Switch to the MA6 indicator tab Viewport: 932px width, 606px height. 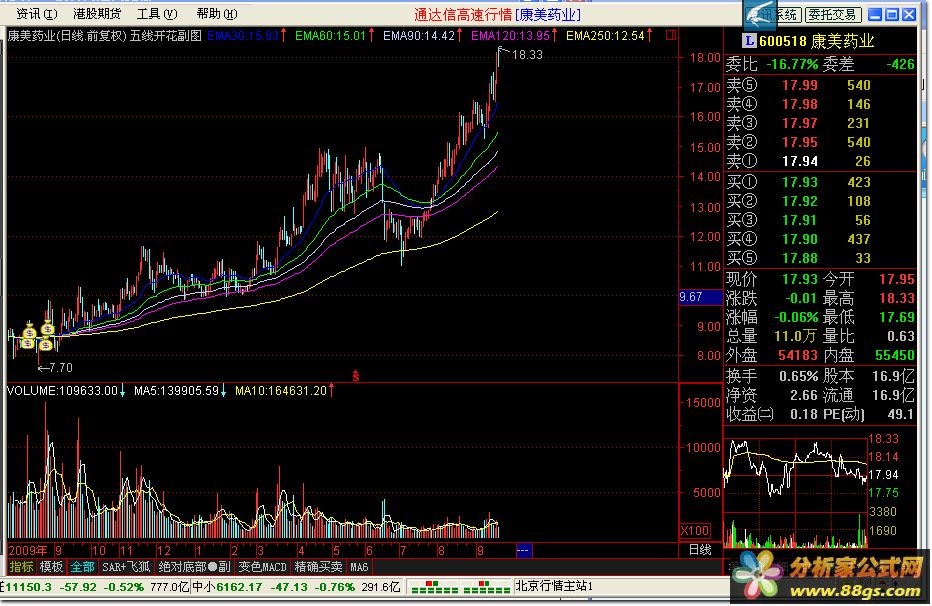click(x=359, y=567)
